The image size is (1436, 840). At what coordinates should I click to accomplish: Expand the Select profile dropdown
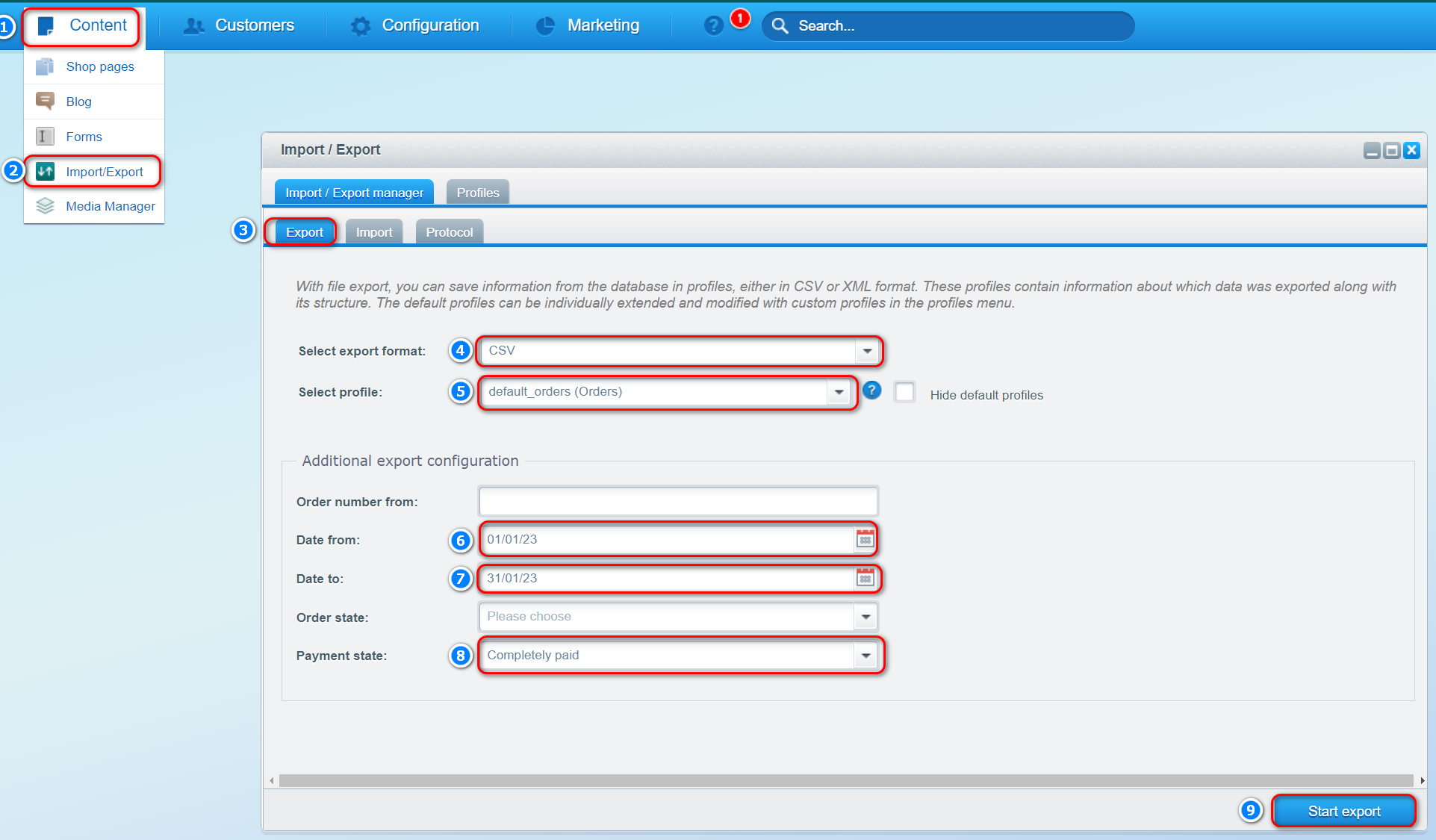839,392
